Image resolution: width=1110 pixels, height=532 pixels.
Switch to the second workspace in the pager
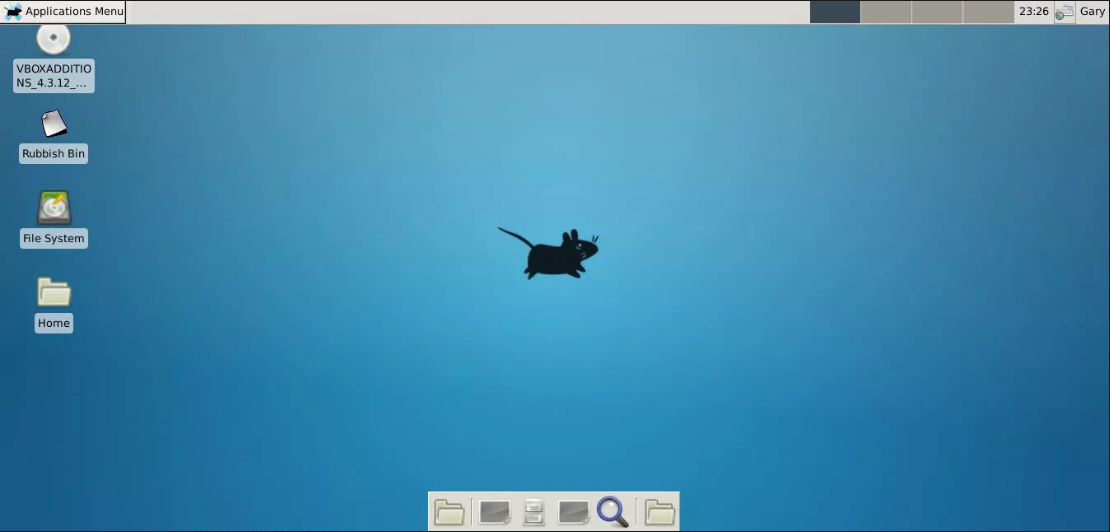886,12
